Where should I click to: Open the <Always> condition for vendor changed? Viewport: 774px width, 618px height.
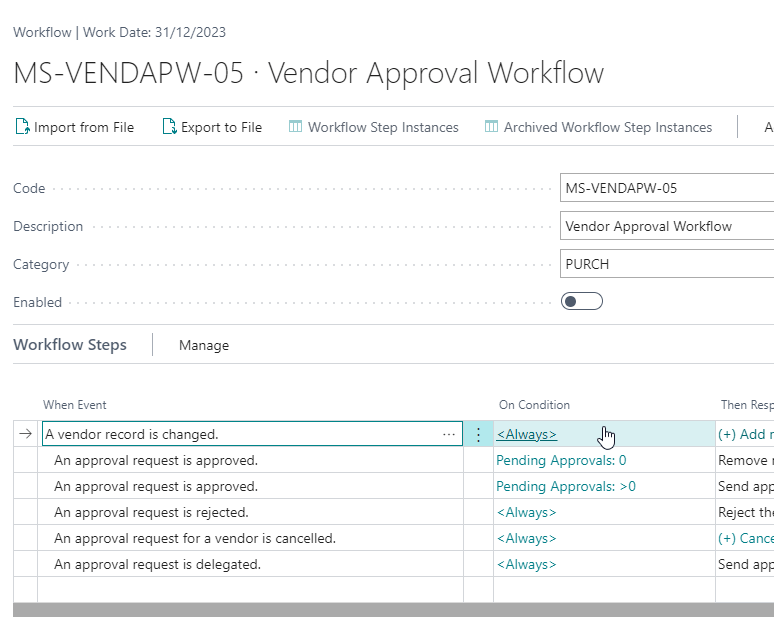click(527, 434)
